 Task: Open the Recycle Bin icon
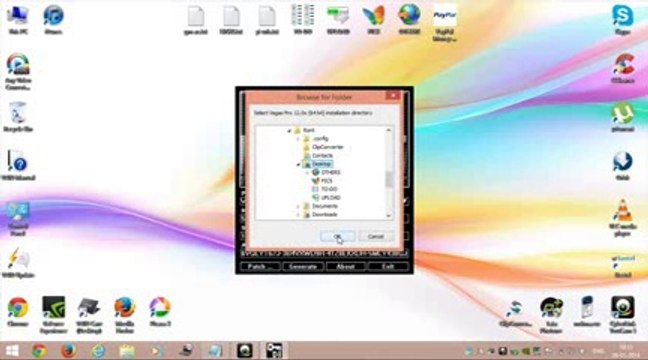coord(18,117)
